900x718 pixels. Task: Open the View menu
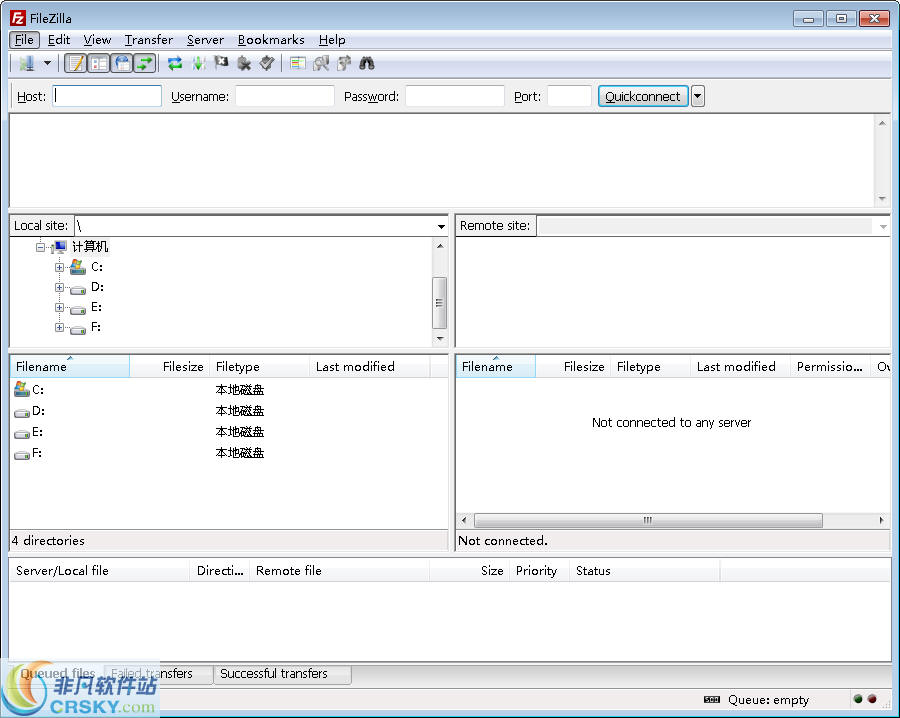(97, 40)
